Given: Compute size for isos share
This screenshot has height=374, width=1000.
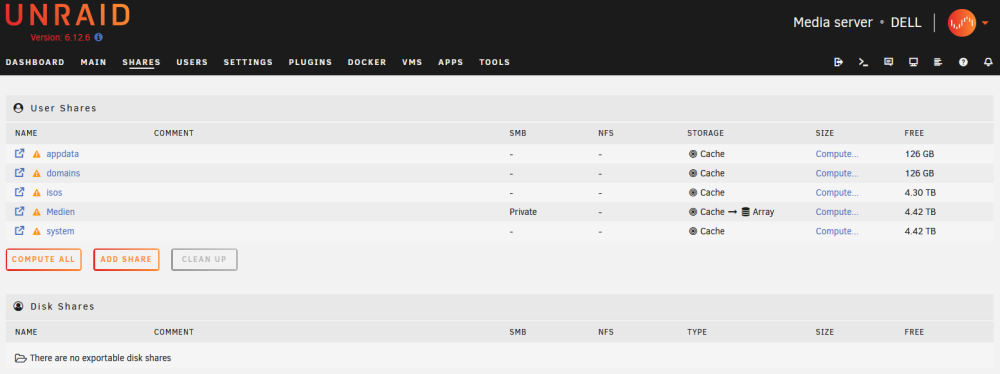Looking at the screenshot, I should pos(837,192).
